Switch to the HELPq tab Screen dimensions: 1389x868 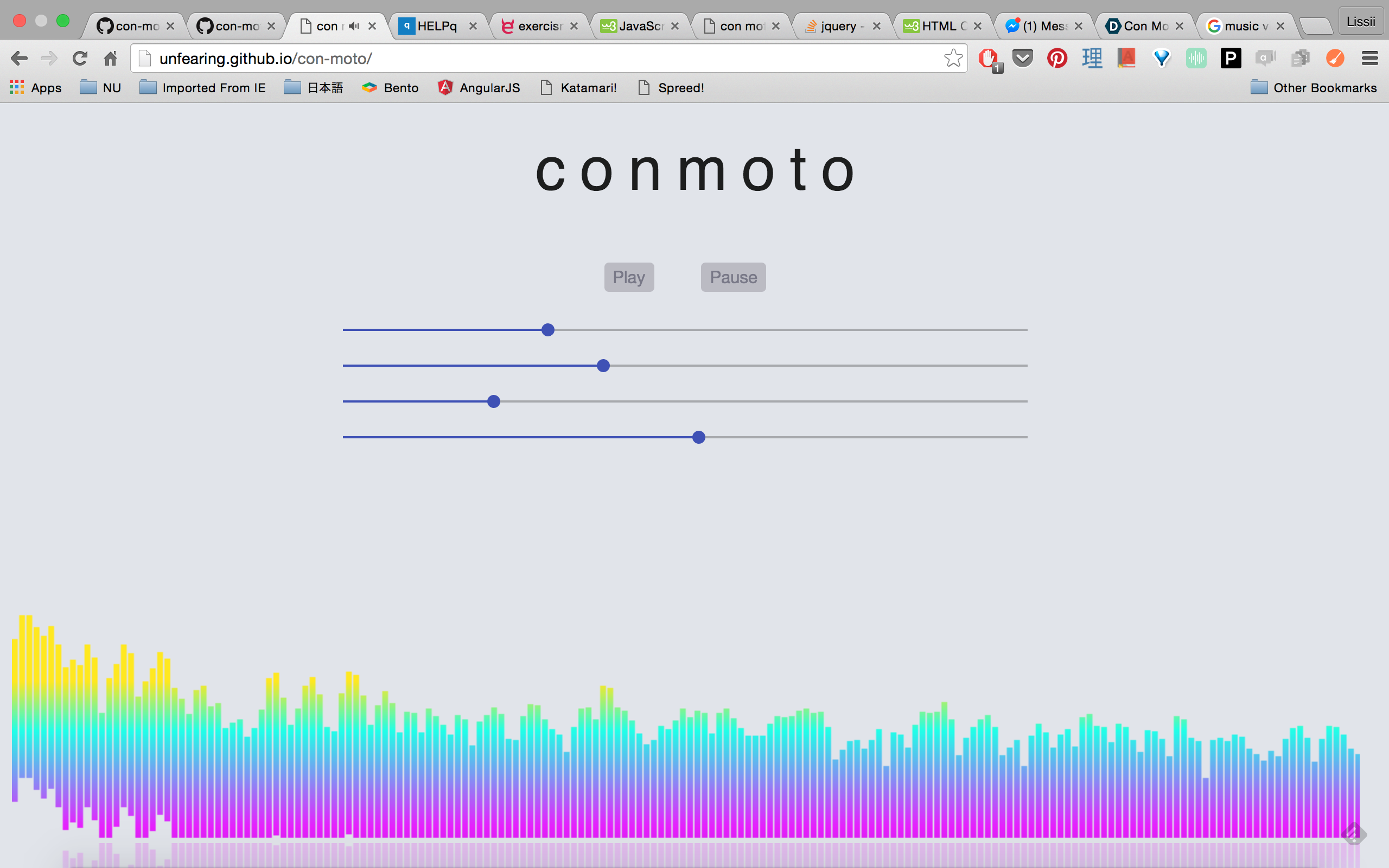click(436, 26)
